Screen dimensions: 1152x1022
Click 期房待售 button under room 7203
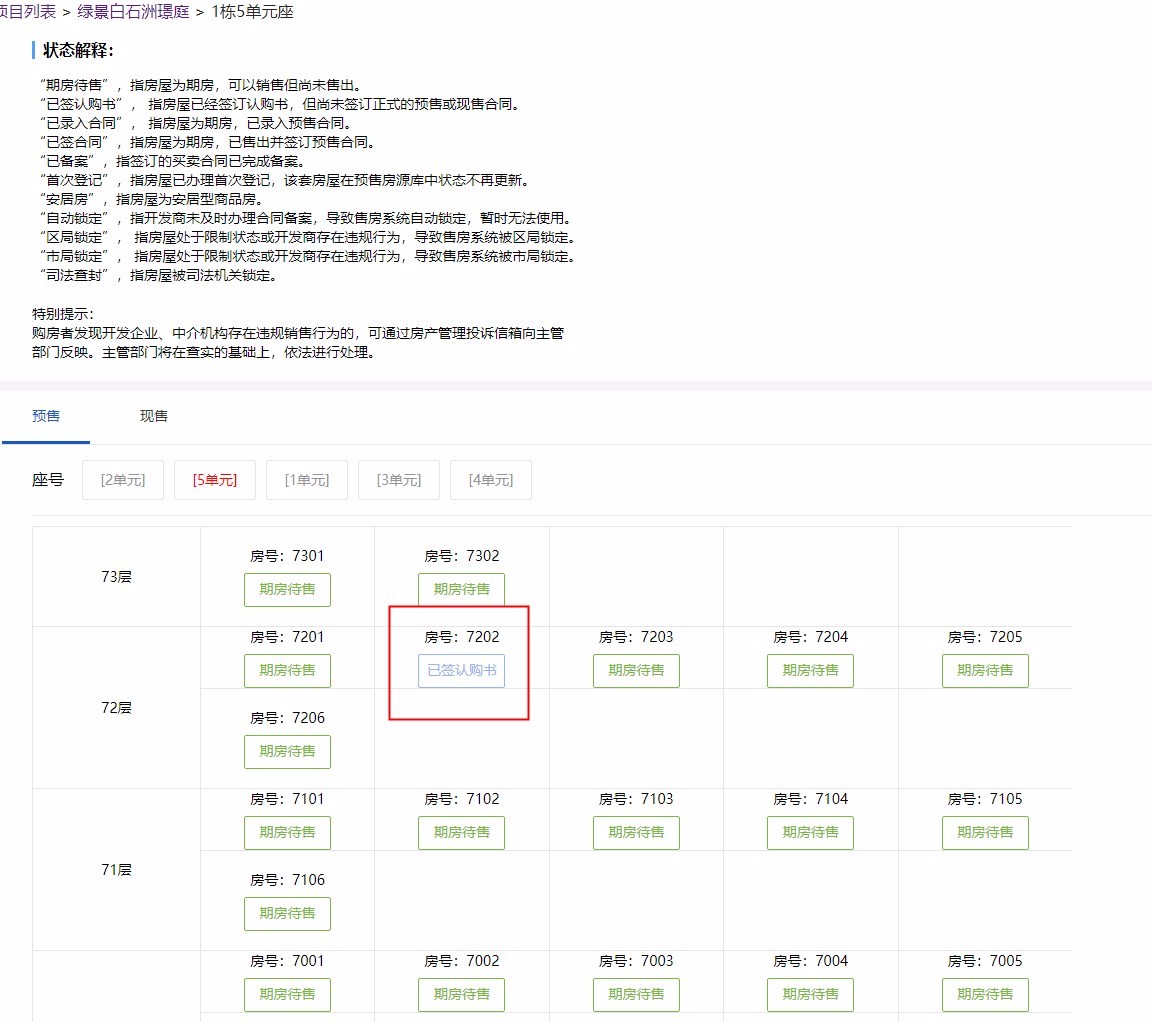[636, 671]
